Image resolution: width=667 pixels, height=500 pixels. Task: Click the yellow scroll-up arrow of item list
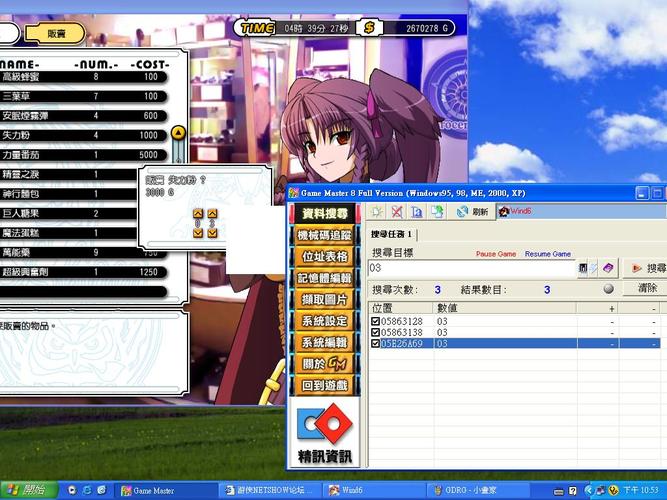point(178,133)
